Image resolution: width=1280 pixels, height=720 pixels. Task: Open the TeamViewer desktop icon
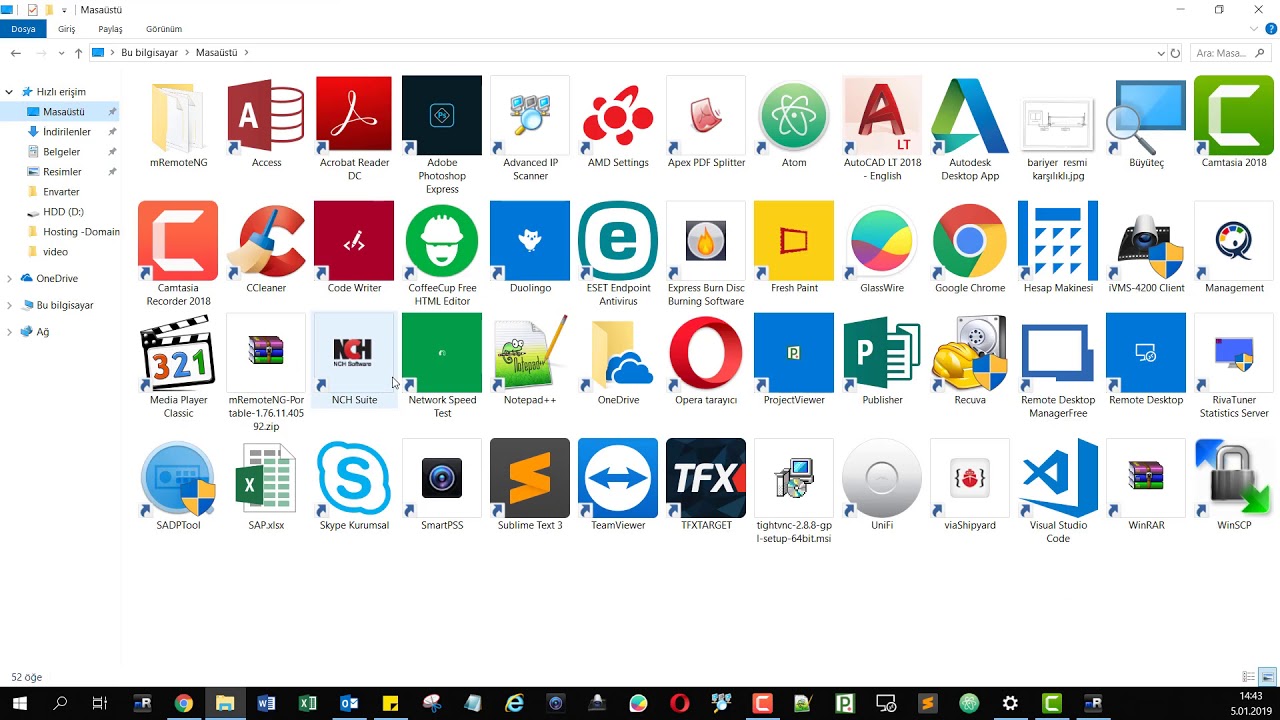618,478
